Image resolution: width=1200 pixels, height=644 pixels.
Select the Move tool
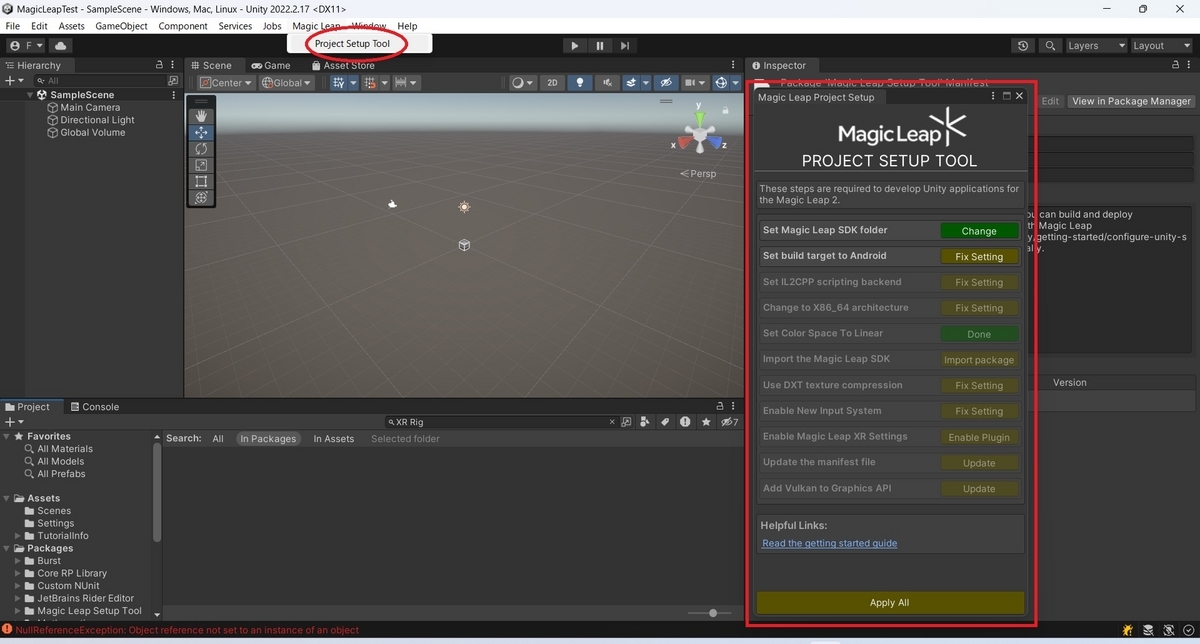[x=200, y=132]
